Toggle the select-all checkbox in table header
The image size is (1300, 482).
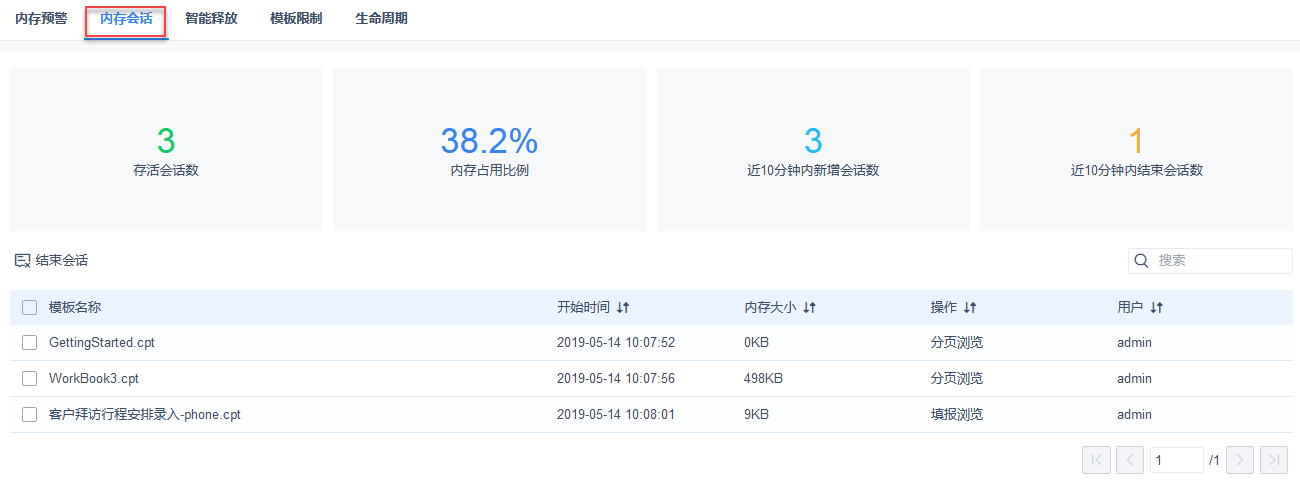click(x=30, y=308)
